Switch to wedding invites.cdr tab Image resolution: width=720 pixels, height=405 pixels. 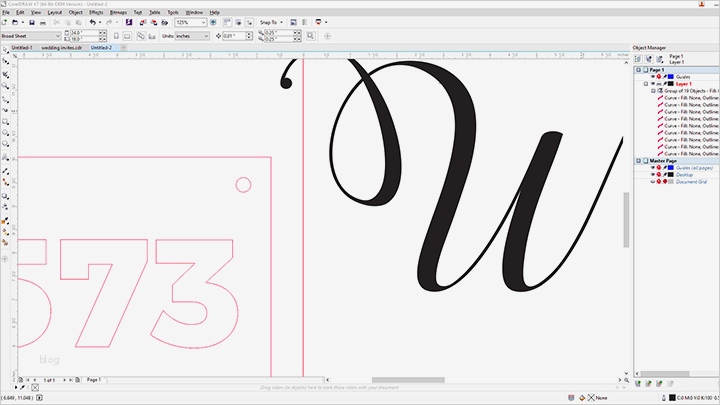61,47
